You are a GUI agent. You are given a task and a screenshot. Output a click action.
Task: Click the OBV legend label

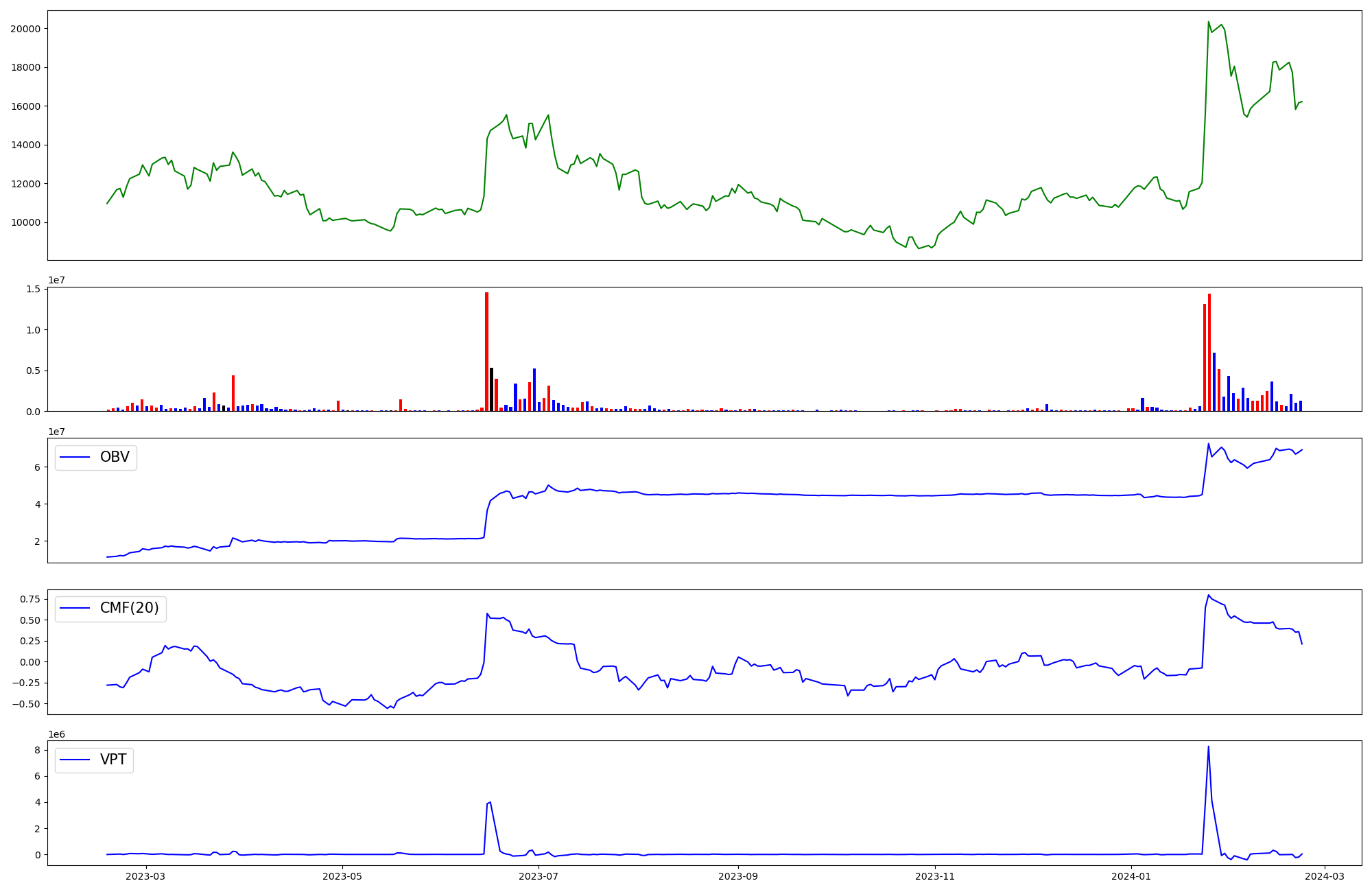click(115, 457)
